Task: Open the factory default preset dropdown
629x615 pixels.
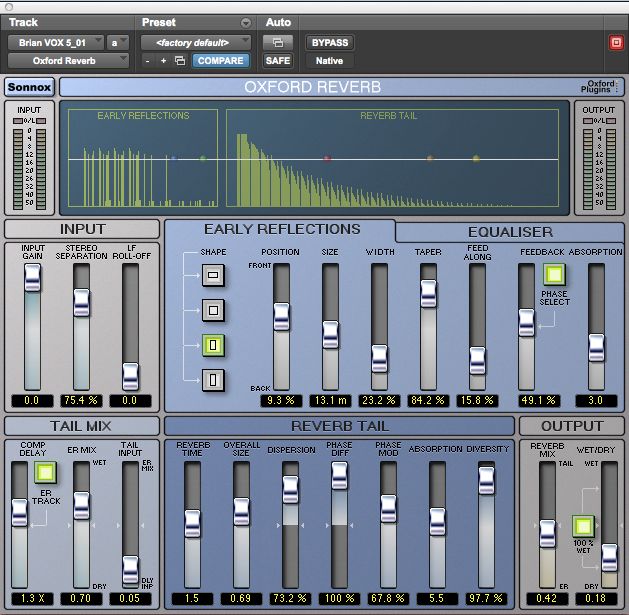Action: coord(196,42)
